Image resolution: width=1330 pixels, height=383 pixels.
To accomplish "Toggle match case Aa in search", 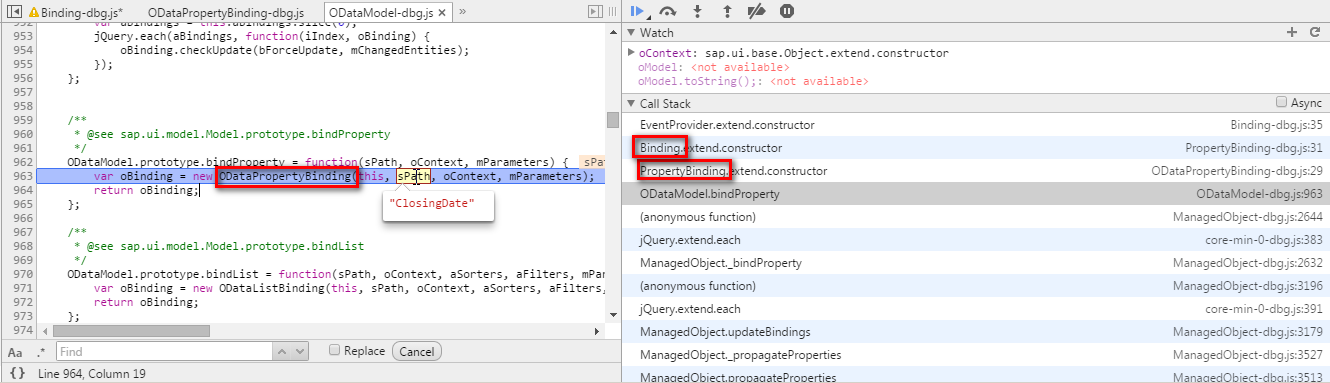I will [15, 352].
